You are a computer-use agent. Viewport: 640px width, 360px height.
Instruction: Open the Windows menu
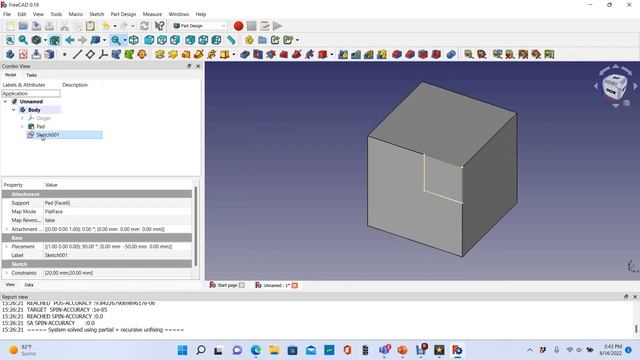click(x=179, y=14)
